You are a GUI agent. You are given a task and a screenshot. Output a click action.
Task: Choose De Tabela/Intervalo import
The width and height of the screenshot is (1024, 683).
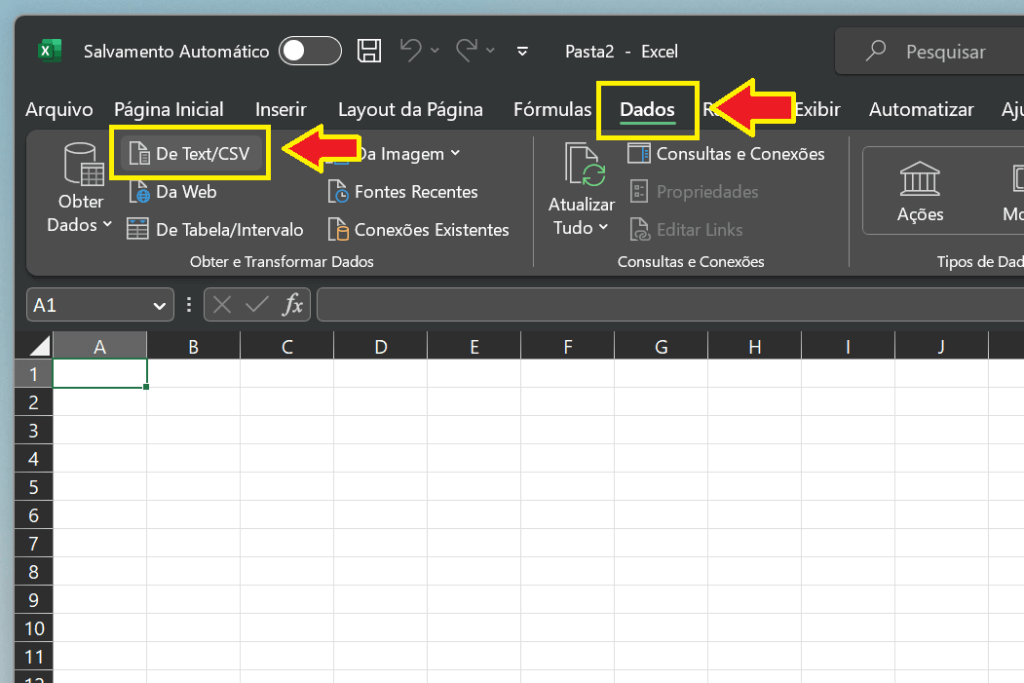click(x=215, y=229)
